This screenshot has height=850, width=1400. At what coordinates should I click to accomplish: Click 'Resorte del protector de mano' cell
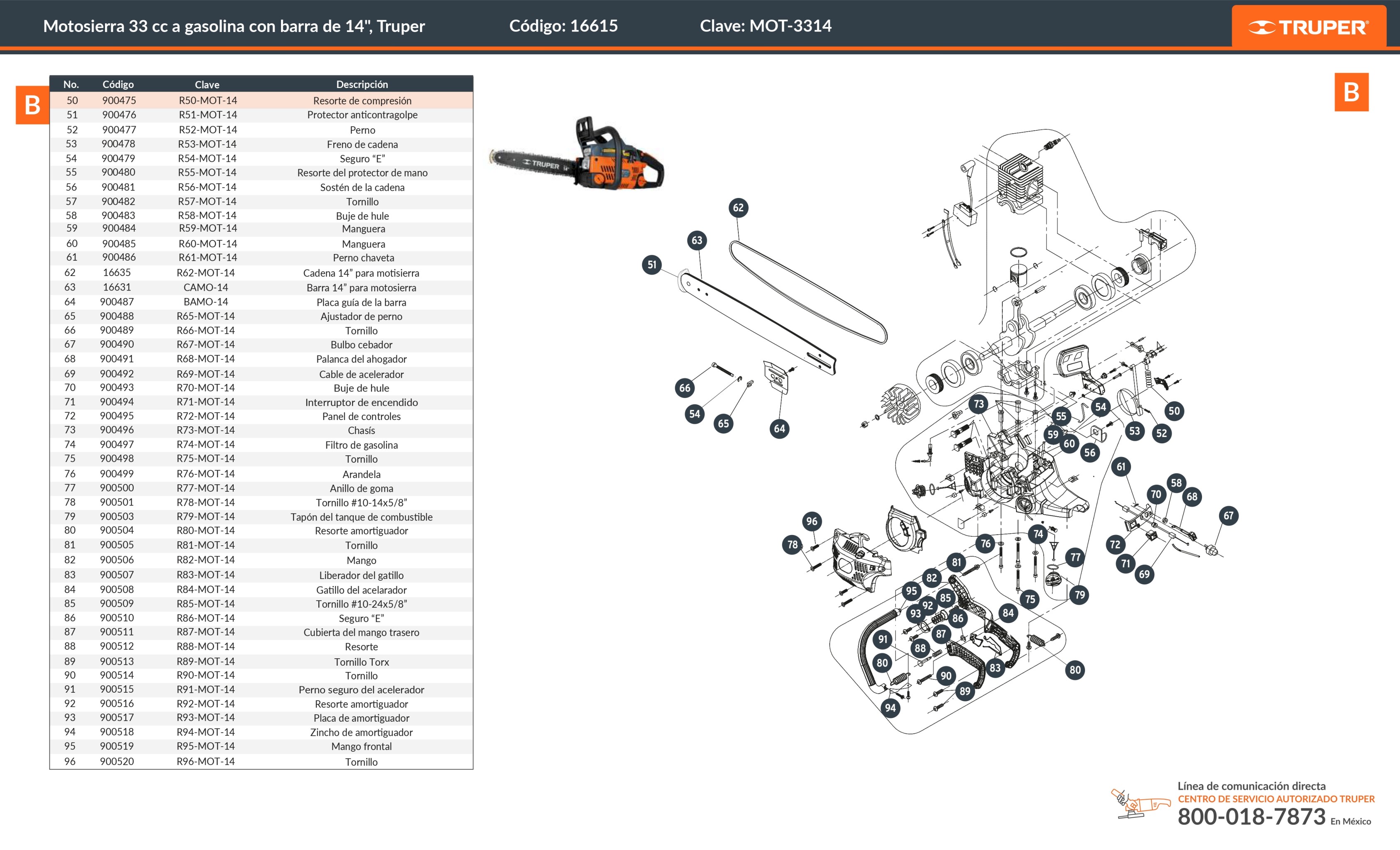tap(362, 173)
